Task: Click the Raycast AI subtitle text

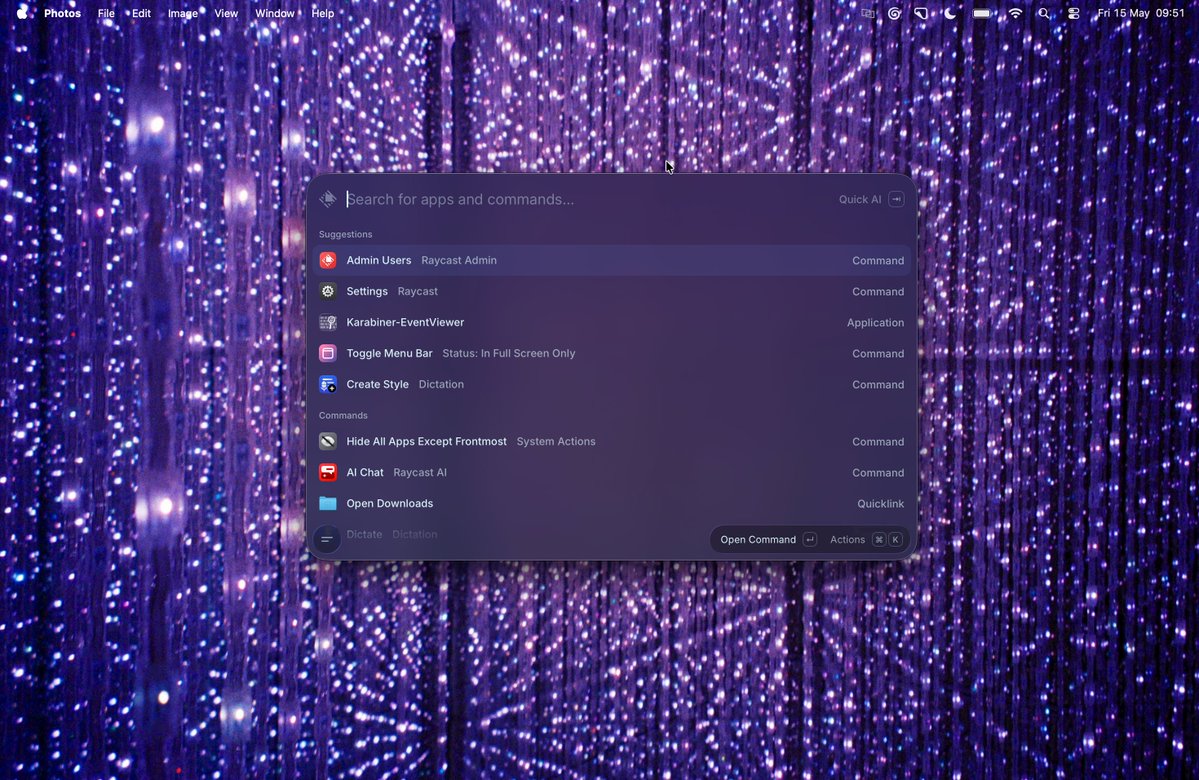Action: [420, 473]
